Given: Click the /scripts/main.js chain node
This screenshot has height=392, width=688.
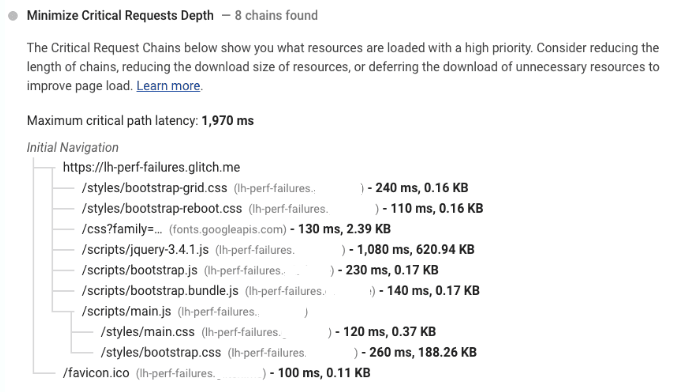Looking at the screenshot, I should click(x=126, y=312).
